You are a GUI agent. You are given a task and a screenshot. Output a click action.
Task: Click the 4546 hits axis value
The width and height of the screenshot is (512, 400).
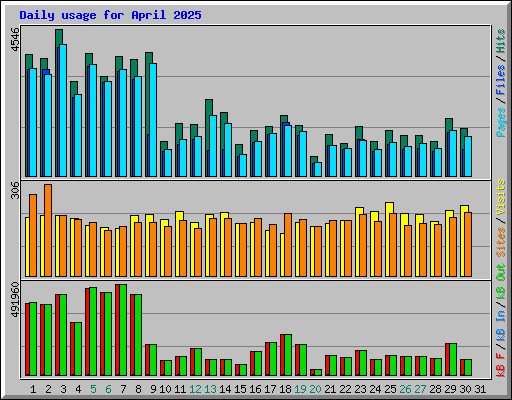pos(15,40)
